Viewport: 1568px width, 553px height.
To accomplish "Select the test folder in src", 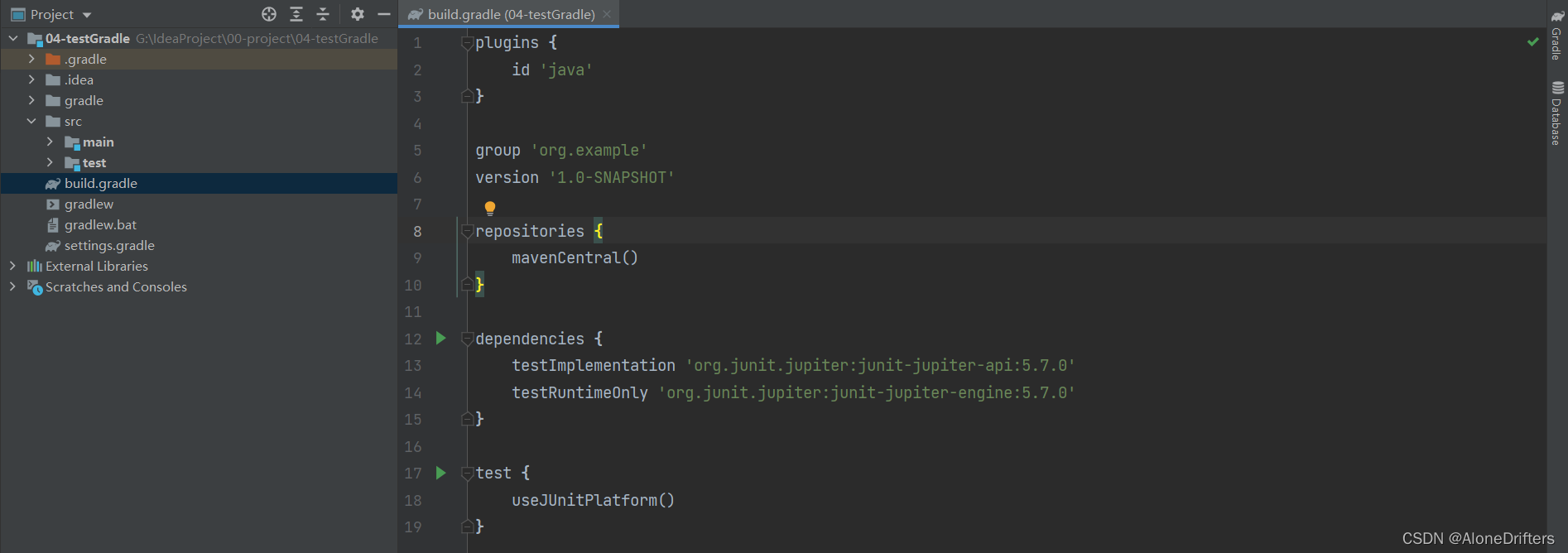I will point(199,162).
